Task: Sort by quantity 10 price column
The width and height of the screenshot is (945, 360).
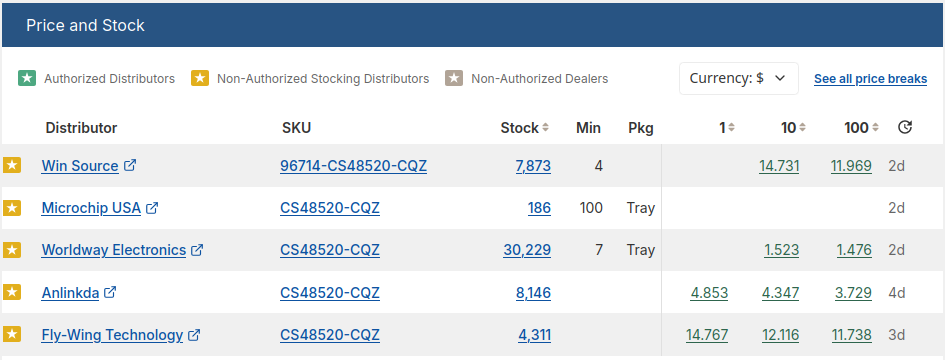Action: (x=794, y=128)
